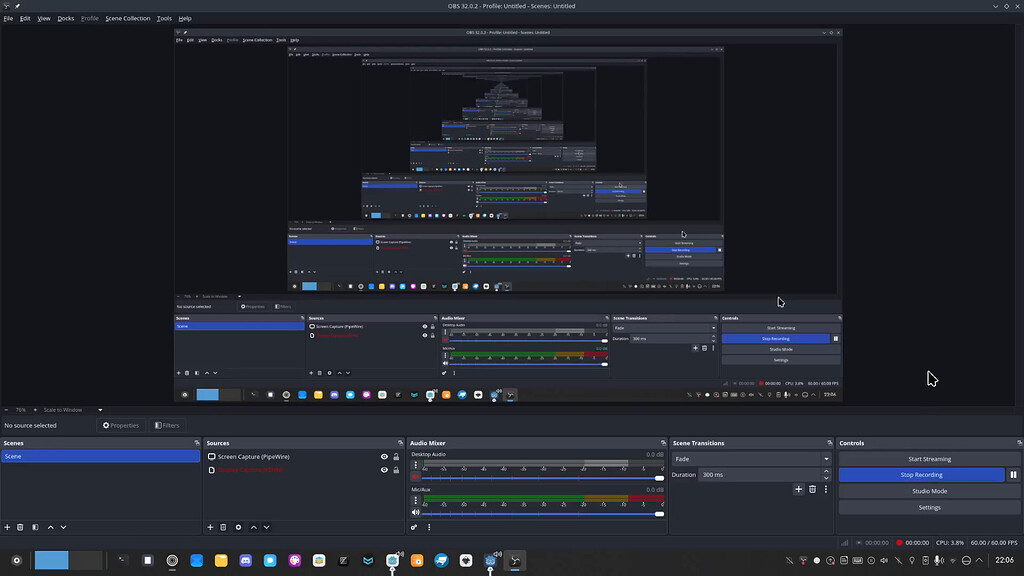
Task: Open Audio Mixer bottom three-dot menu
Action: point(429,527)
